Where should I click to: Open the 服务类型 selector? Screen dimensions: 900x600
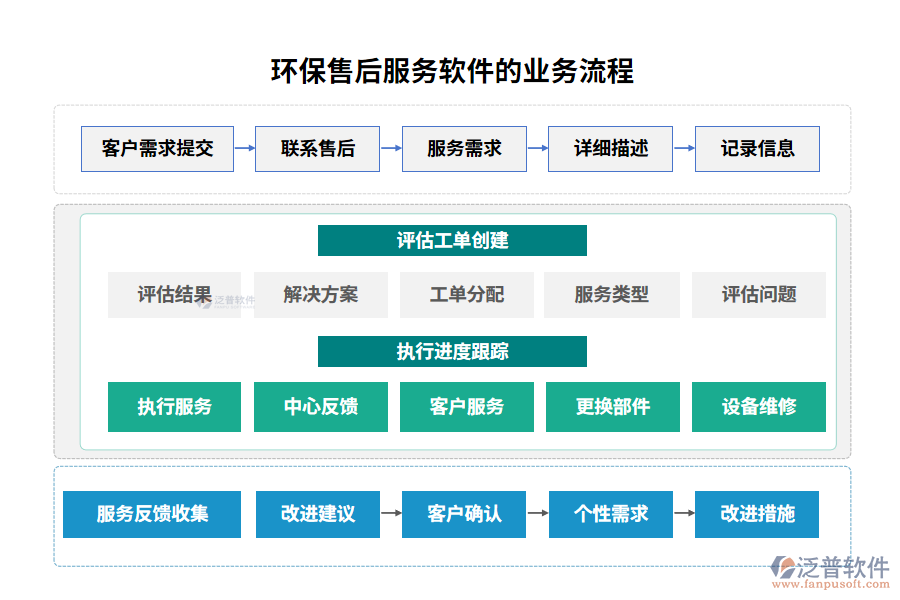tap(612, 295)
